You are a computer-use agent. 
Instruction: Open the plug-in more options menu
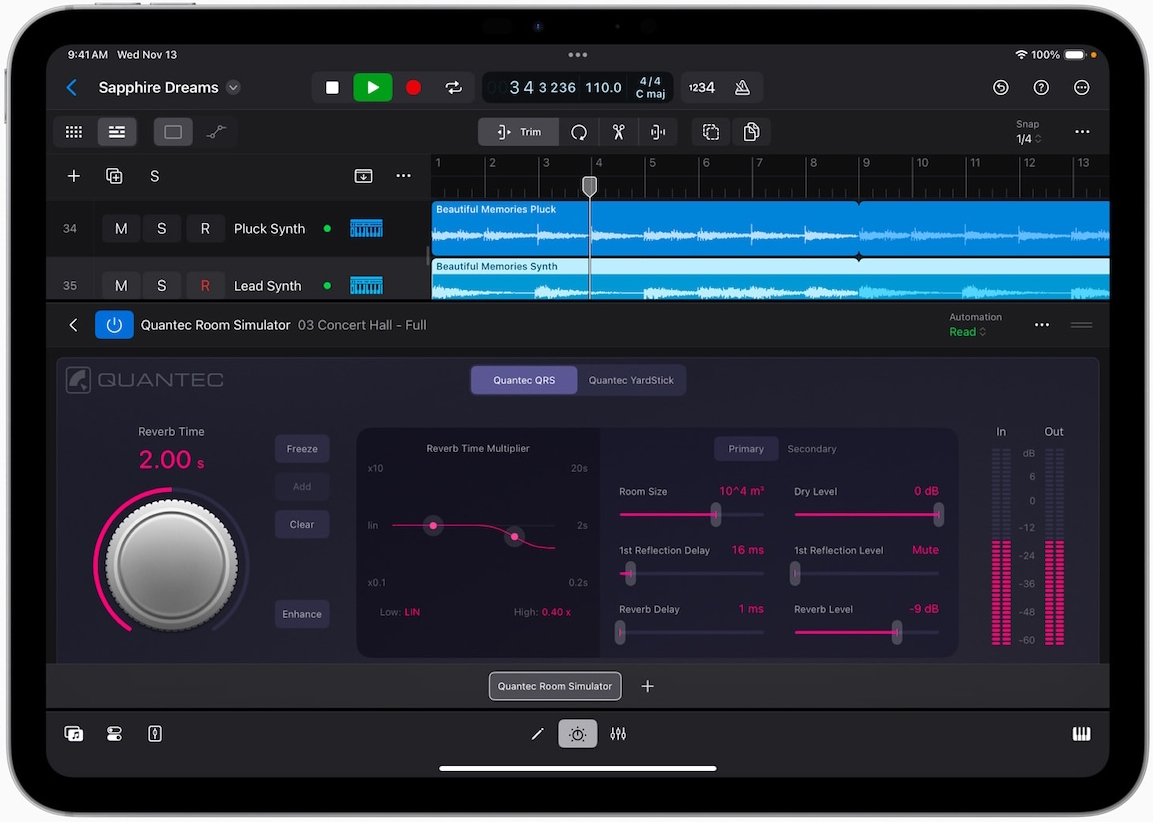tap(1042, 325)
